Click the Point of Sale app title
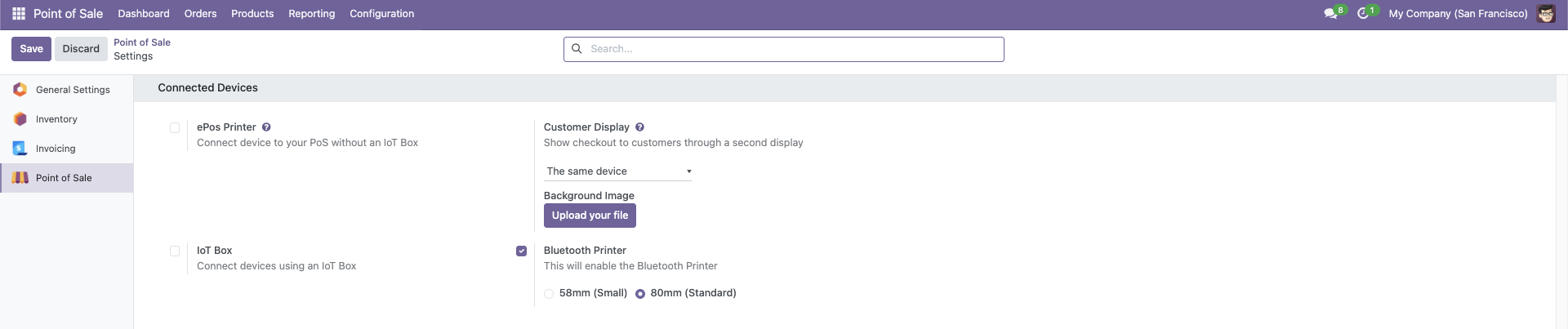The width and height of the screenshot is (1568, 329). (x=68, y=14)
